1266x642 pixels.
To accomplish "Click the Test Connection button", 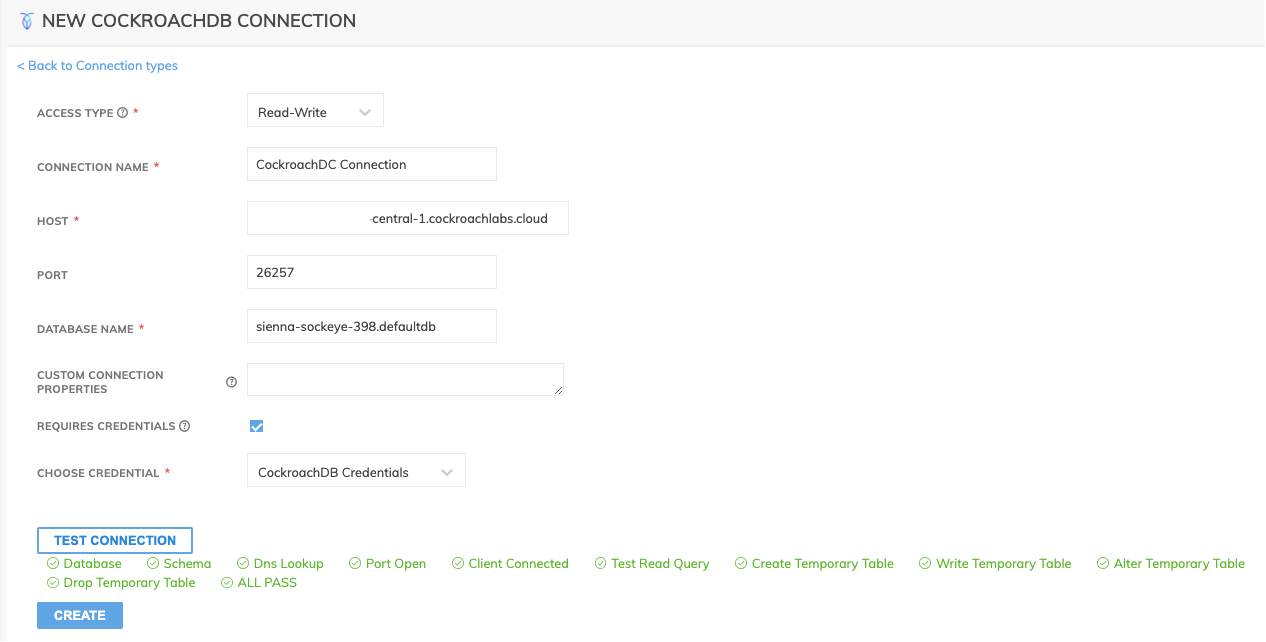I will (115, 540).
